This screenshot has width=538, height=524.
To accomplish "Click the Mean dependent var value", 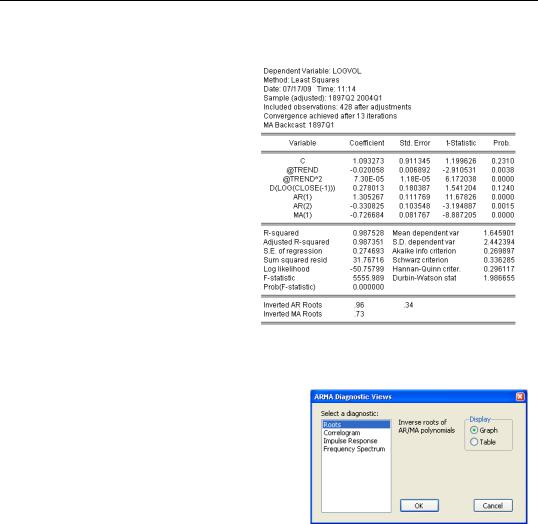I will pyautogui.click(x=499, y=233).
